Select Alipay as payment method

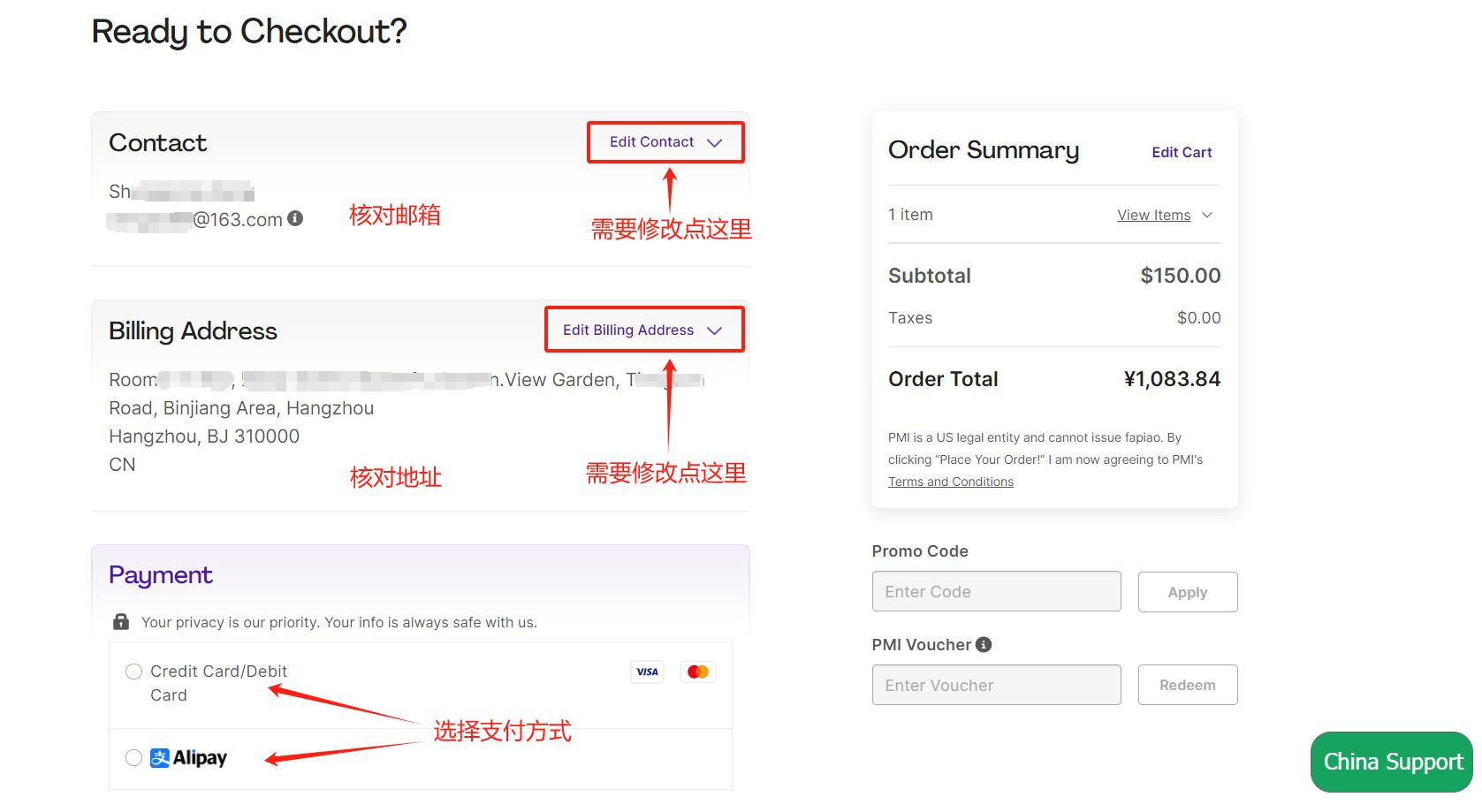click(x=133, y=758)
